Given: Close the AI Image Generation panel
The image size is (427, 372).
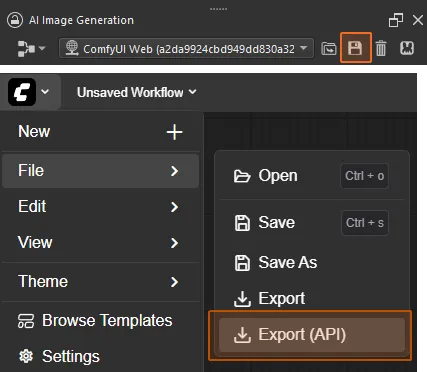Looking at the screenshot, I should (x=418, y=20).
